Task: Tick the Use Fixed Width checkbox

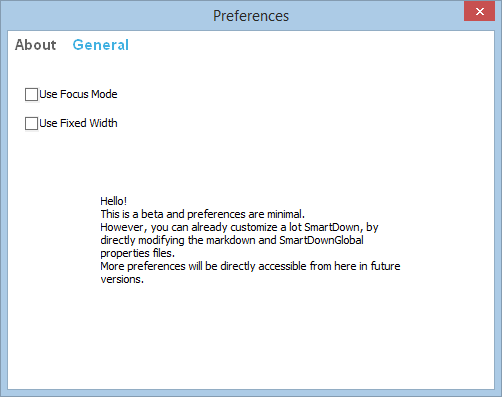Action: (31, 123)
